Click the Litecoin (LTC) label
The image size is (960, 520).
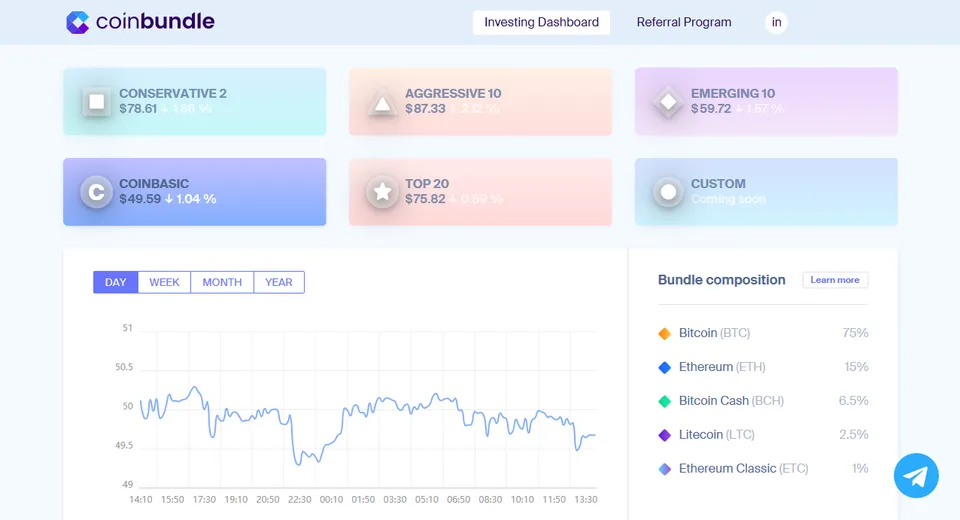pyautogui.click(x=717, y=435)
